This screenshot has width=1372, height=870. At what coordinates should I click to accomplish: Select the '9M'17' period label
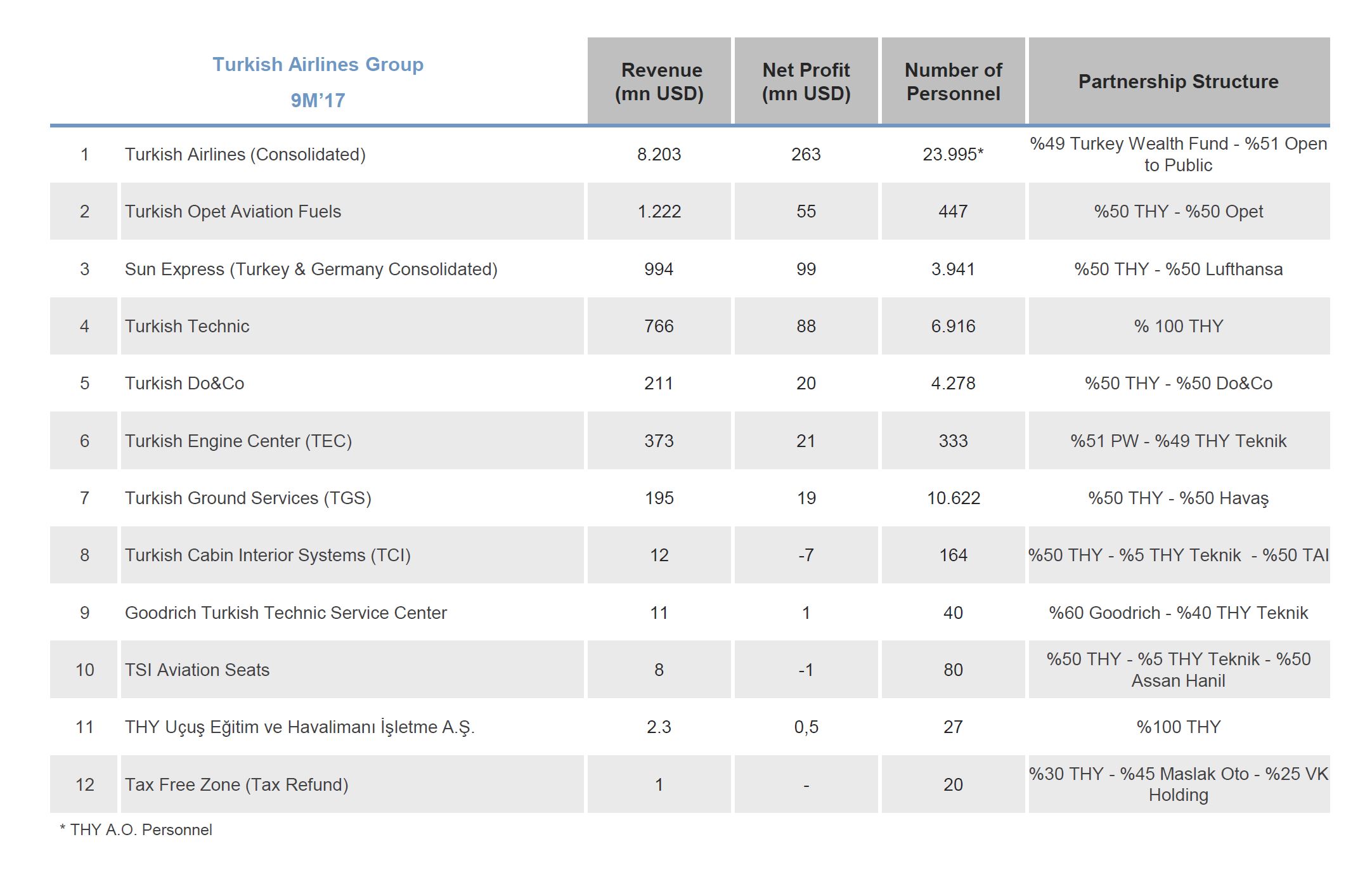click(x=318, y=100)
